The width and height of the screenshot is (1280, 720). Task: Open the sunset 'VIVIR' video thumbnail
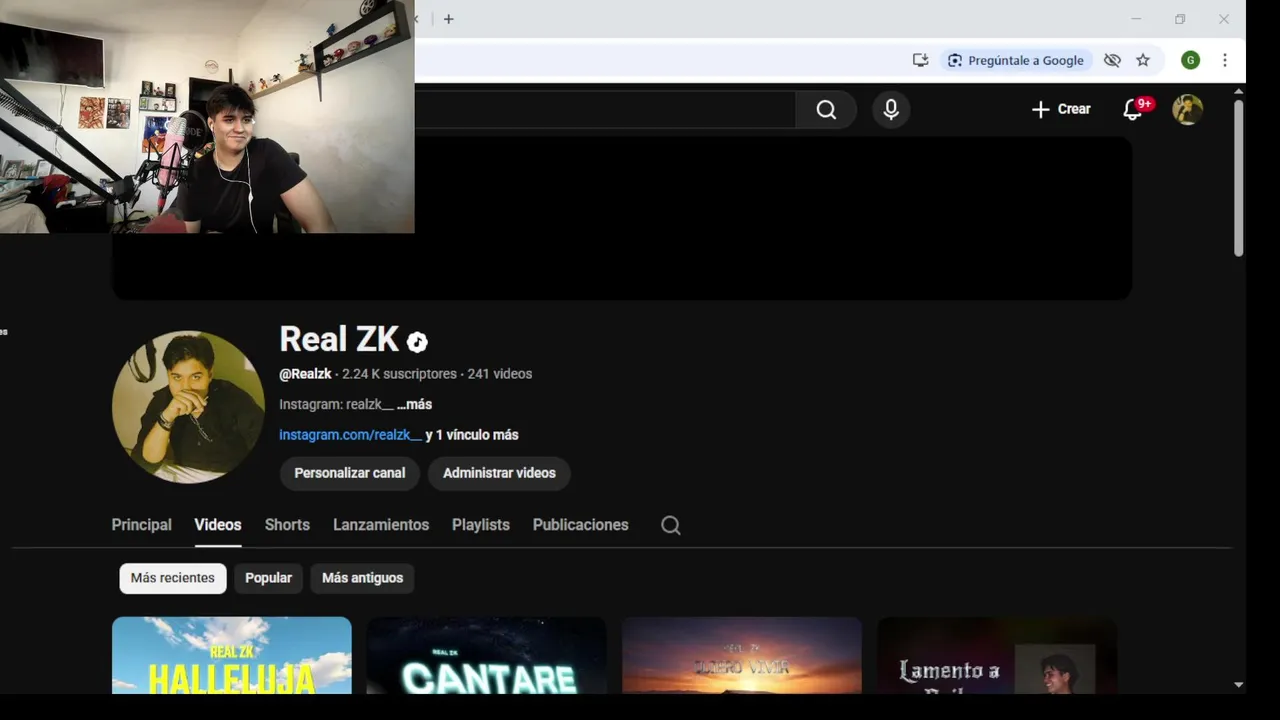[741, 655]
